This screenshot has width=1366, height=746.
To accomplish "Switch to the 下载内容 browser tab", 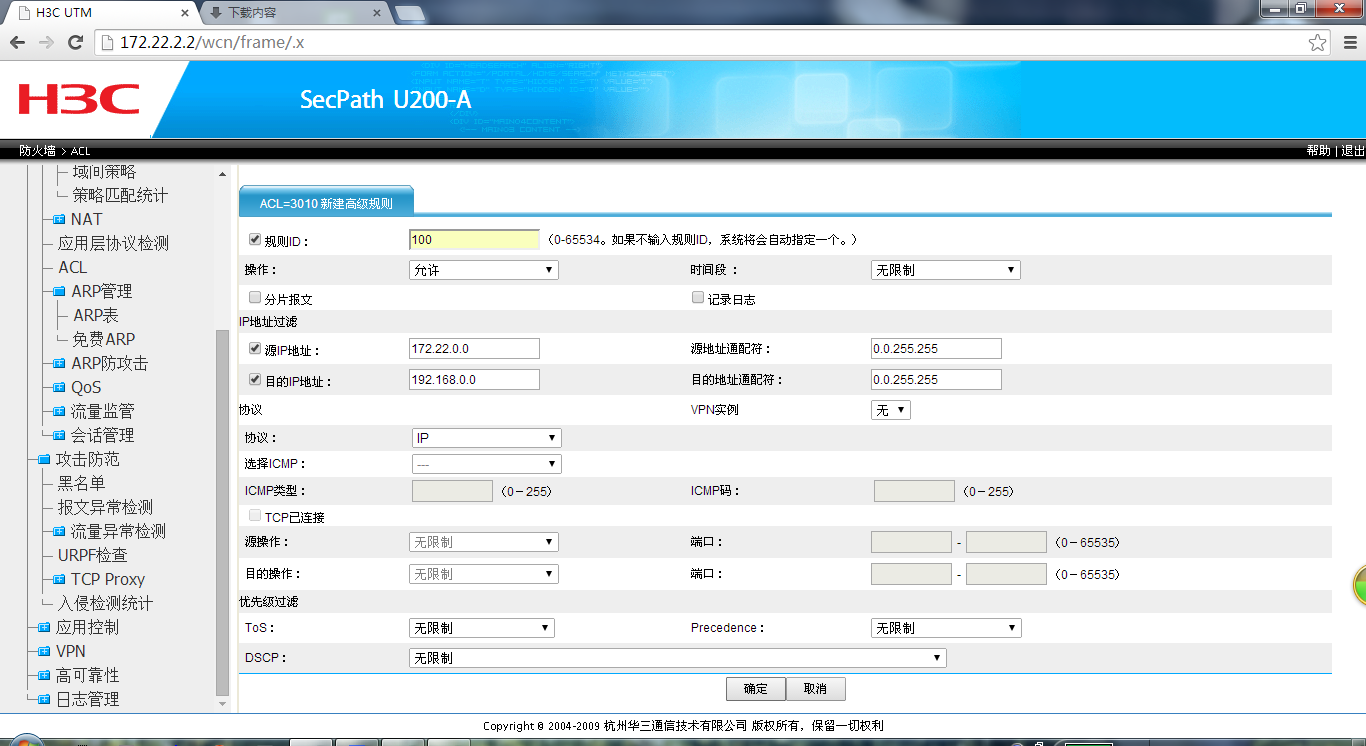I will [x=292, y=13].
